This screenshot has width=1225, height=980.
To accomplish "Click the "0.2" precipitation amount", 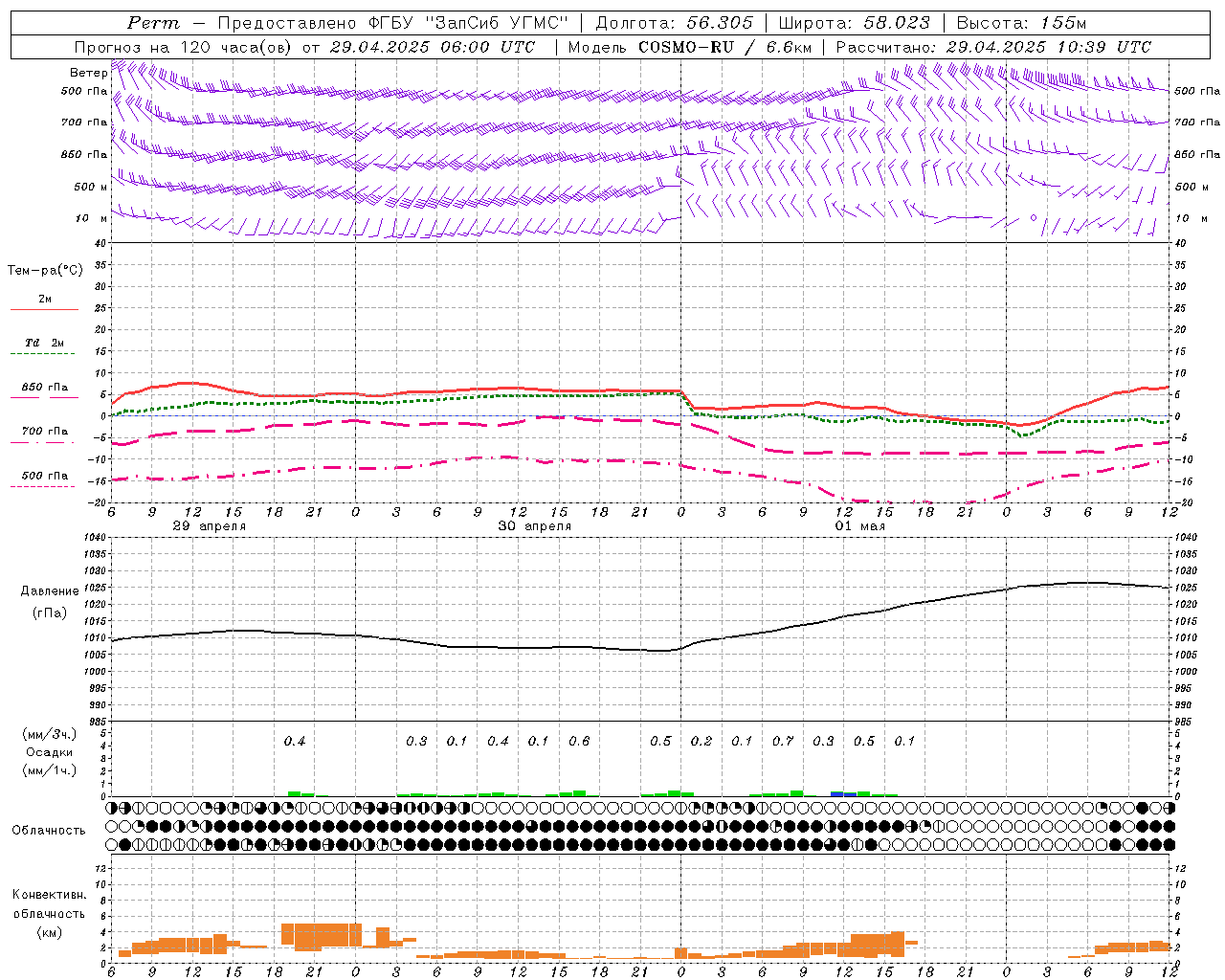I will pyautogui.click(x=702, y=741).
